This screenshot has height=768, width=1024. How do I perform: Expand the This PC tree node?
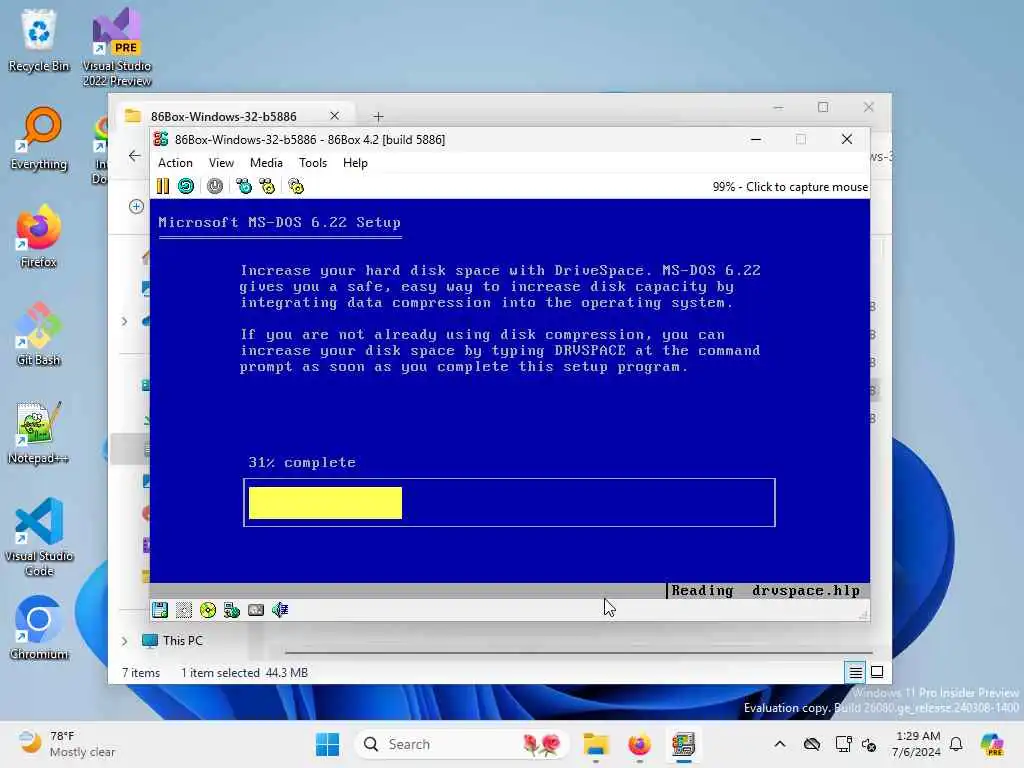125,641
